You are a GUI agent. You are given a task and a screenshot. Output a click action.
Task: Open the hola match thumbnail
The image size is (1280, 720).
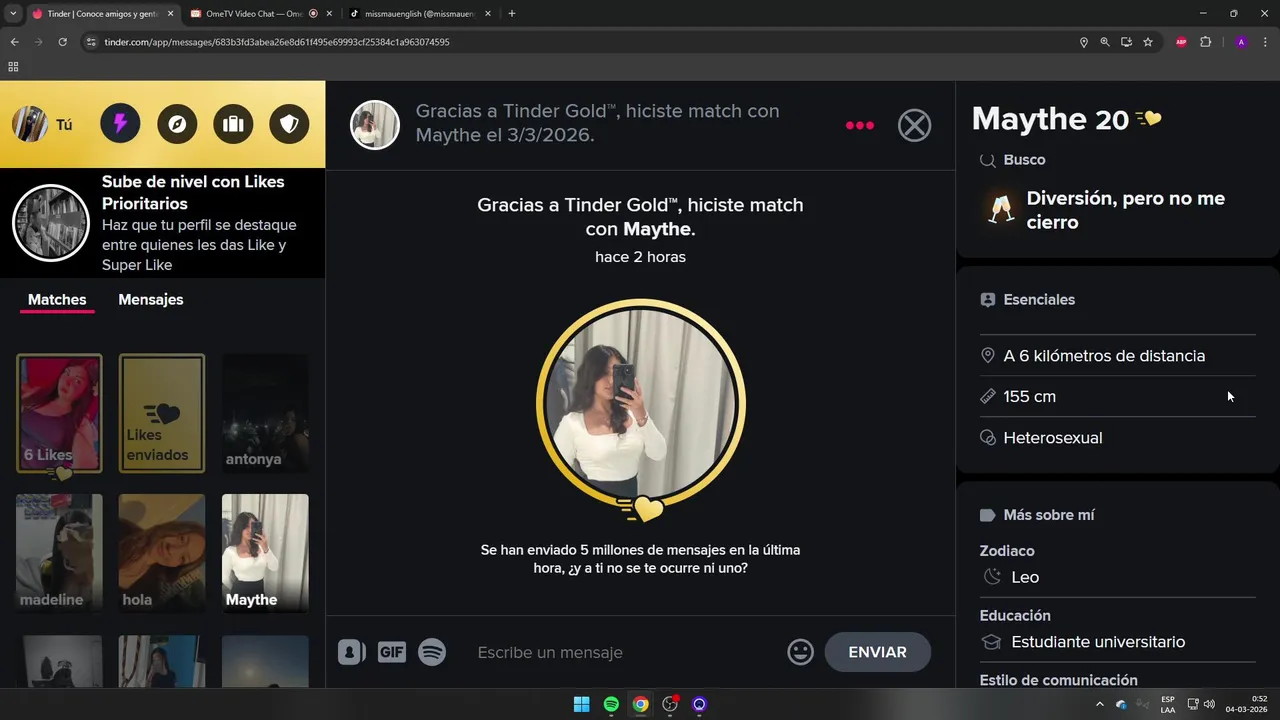[x=162, y=553]
